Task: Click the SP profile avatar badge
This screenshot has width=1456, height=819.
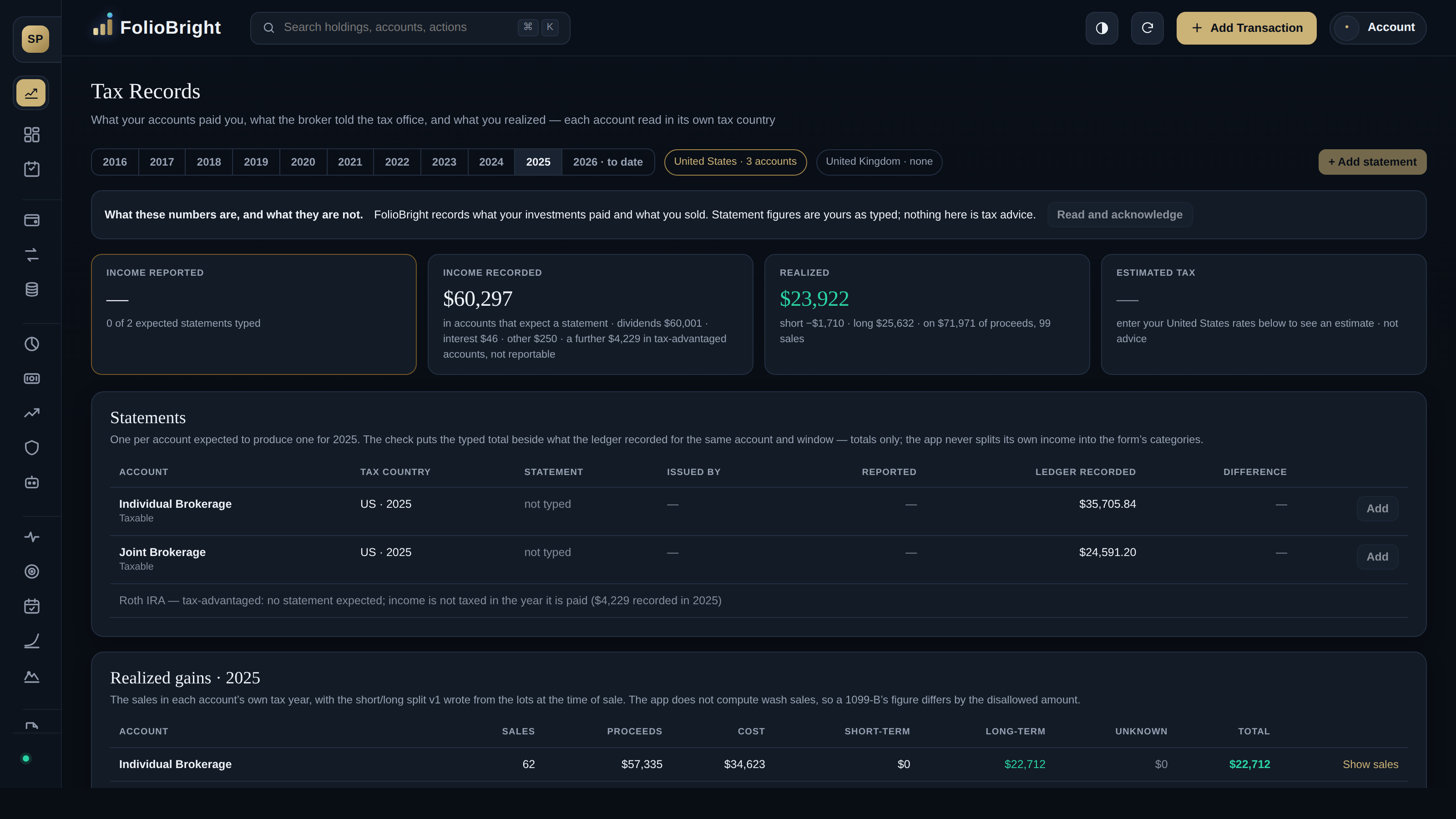Action: click(35, 39)
